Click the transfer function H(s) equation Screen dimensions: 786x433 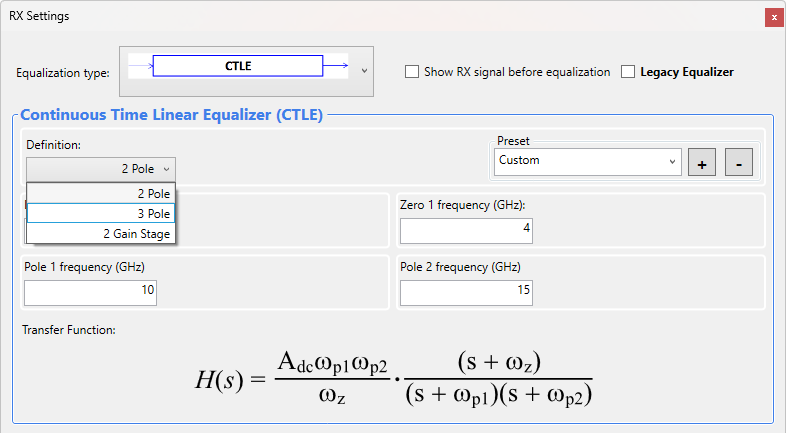393,379
